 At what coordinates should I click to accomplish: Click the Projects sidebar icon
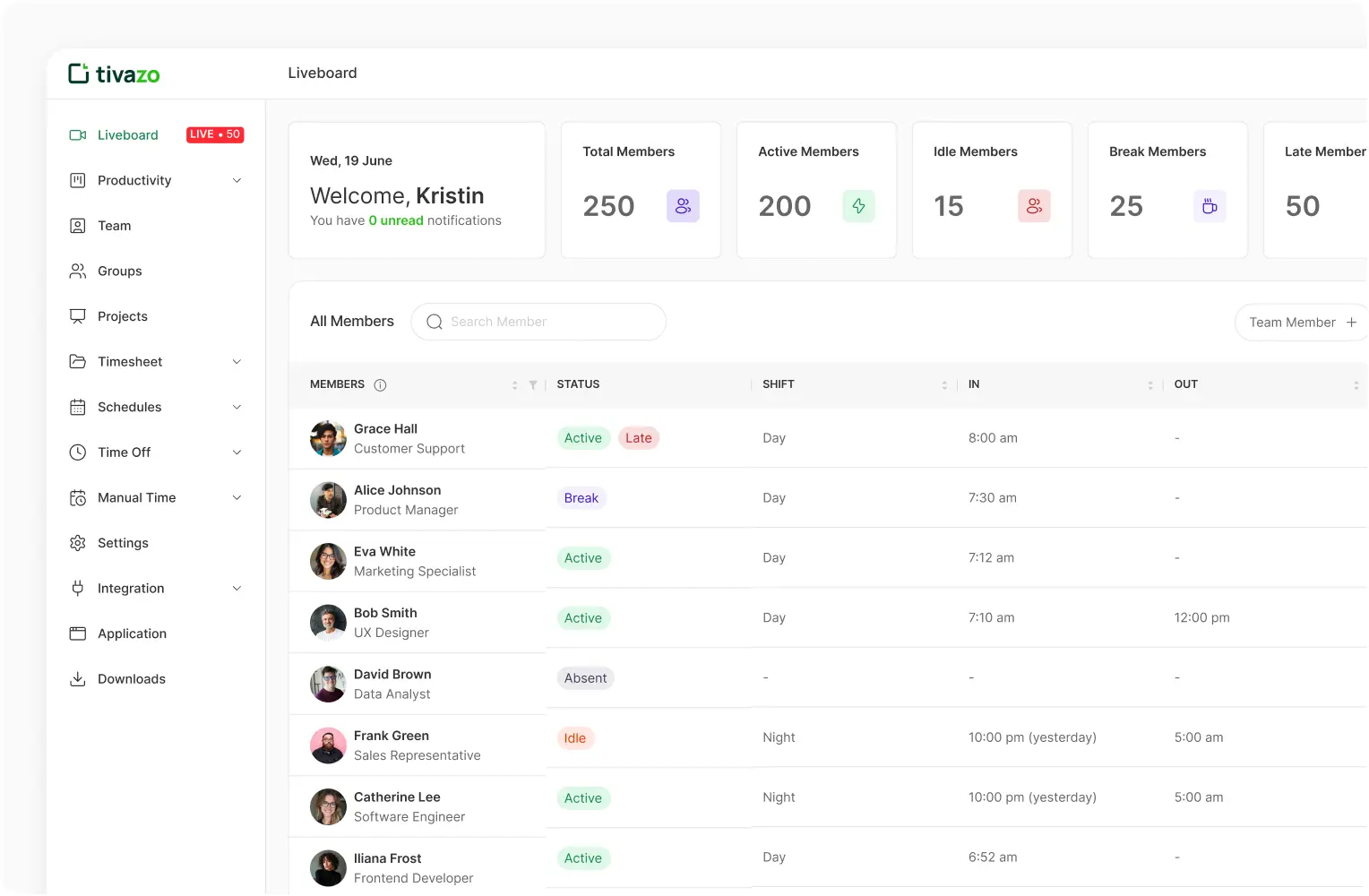click(x=78, y=316)
